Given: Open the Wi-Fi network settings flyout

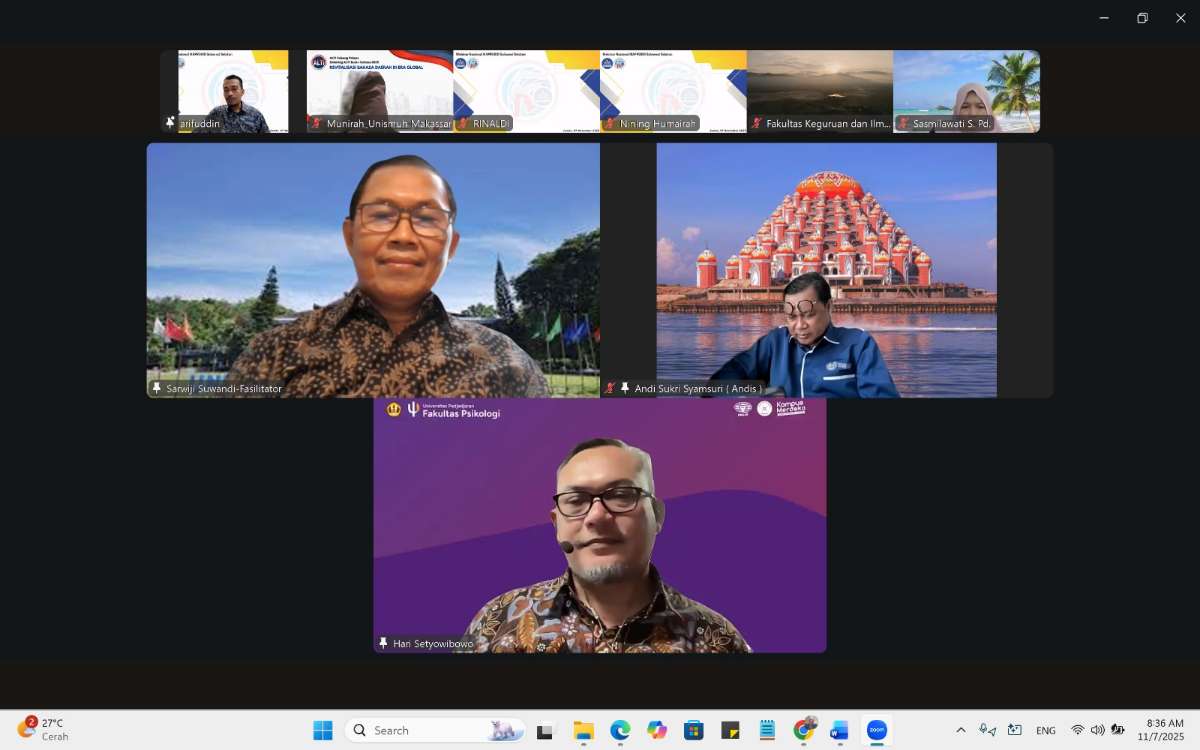Looking at the screenshot, I should [1077, 730].
